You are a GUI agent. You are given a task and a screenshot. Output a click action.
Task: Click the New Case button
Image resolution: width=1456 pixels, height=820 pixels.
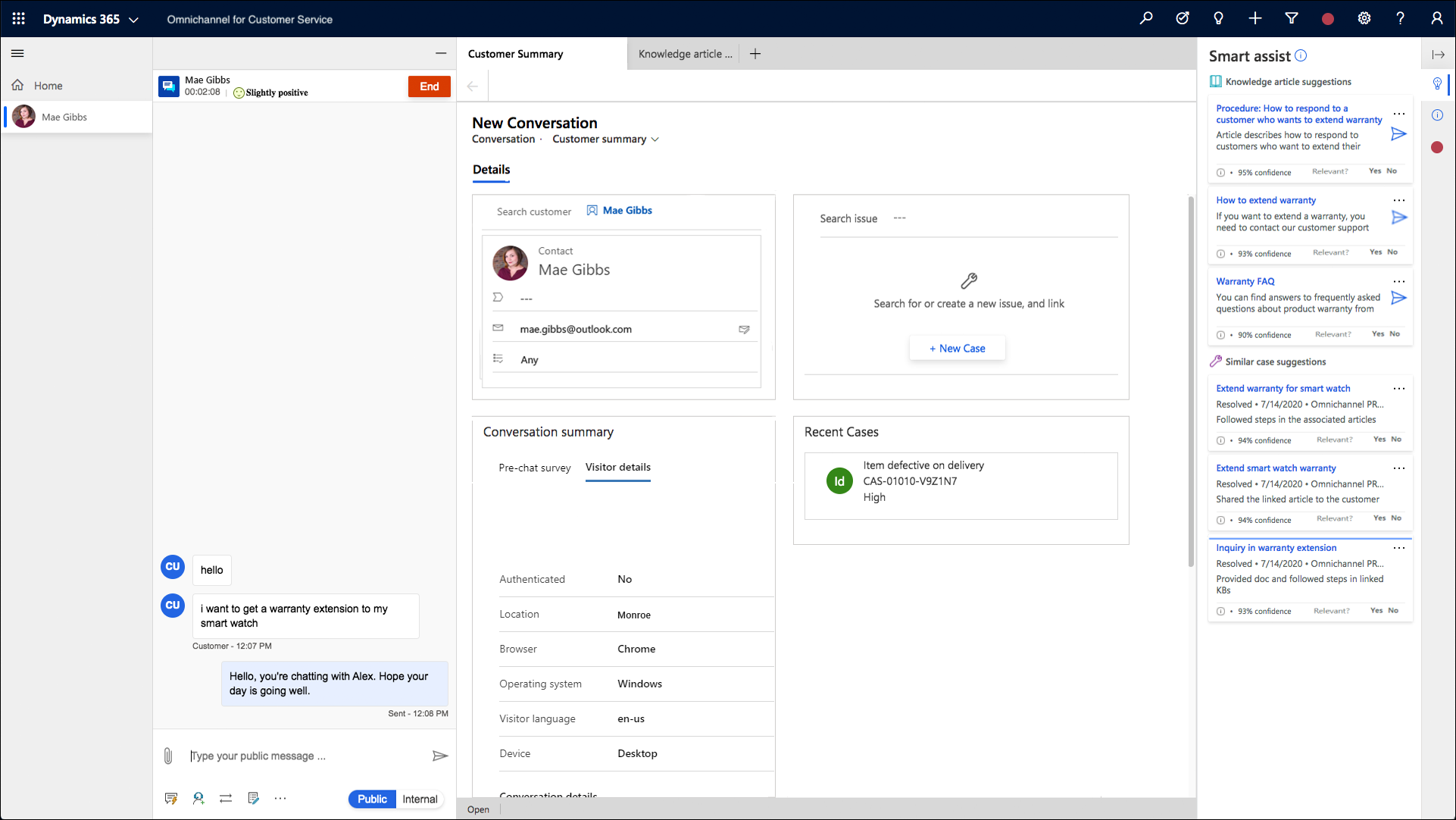coord(957,348)
